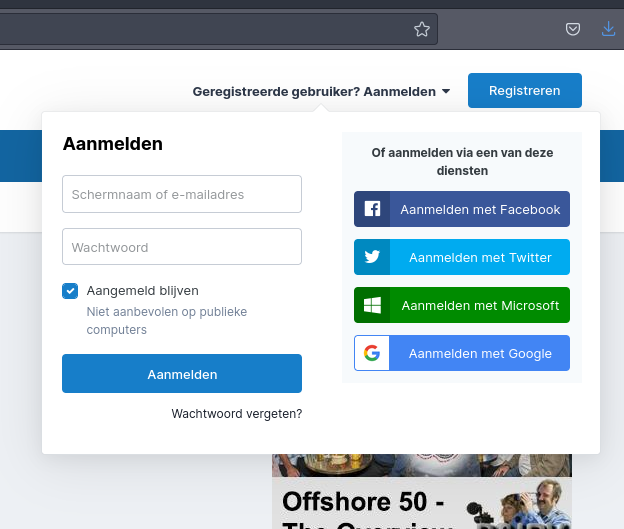Click the Microsoft Windows logo icon
This screenshot has height=529, width=624.
pyautogui.click(x=372, y=305)
